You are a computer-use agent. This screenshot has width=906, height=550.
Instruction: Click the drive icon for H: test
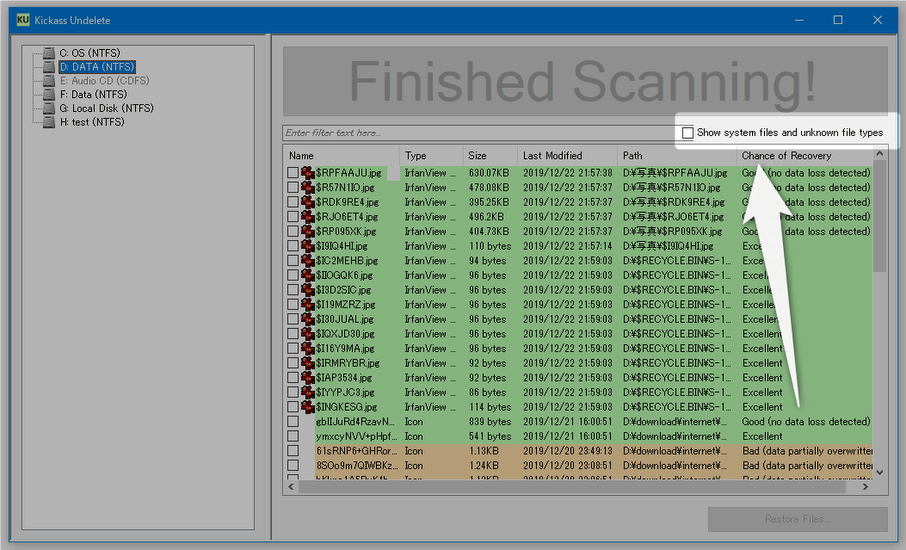[49, 122]
